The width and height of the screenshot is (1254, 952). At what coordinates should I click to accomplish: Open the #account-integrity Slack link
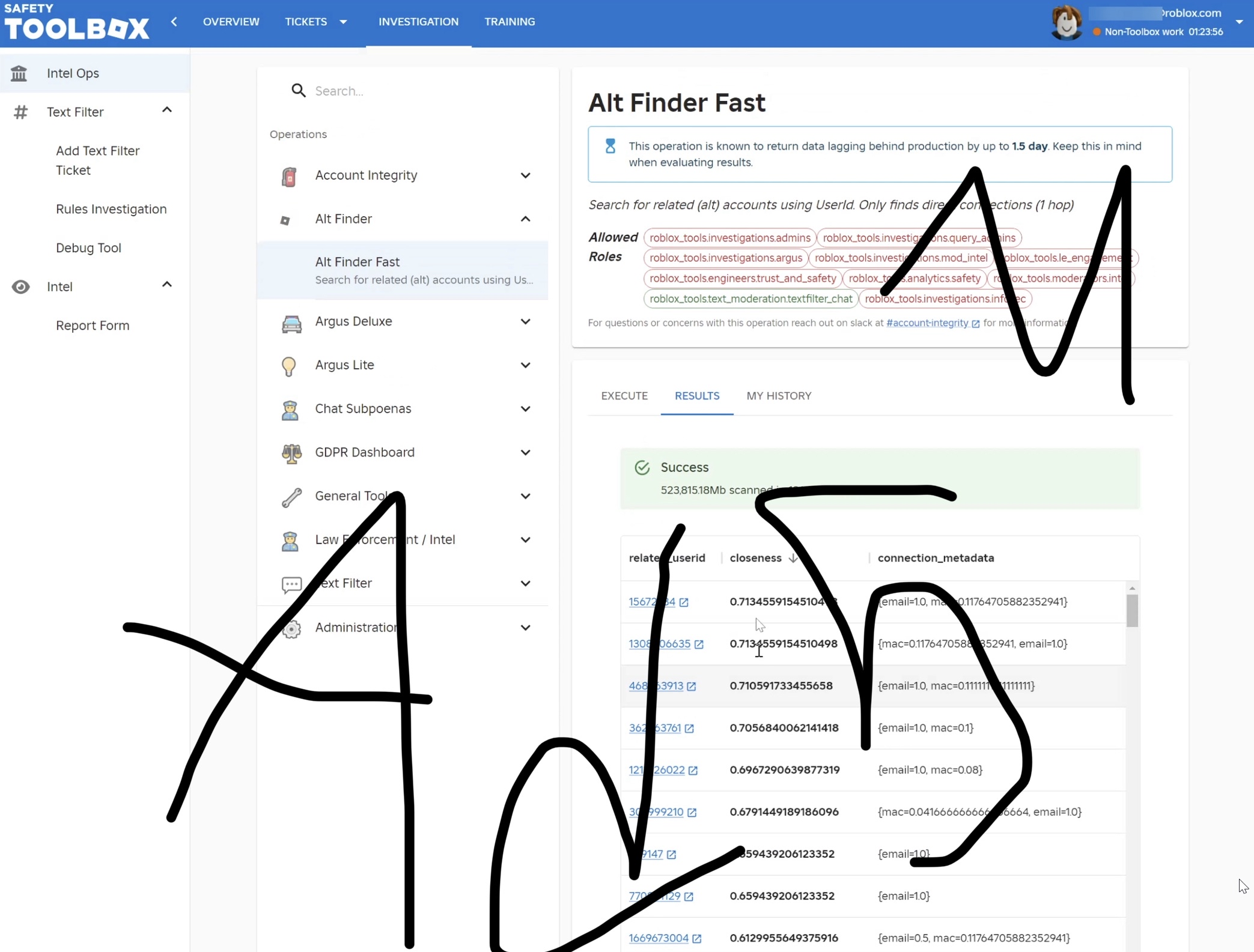927,323
